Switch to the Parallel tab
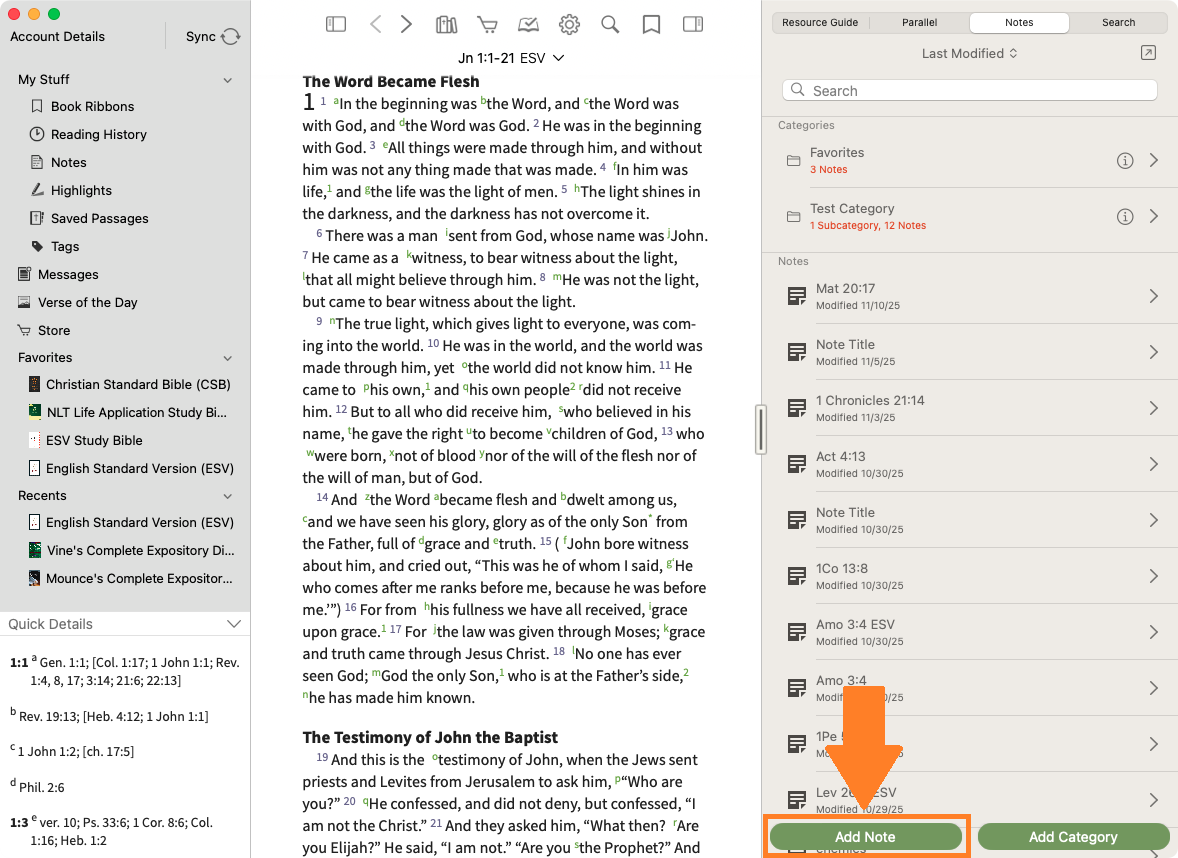Image resolution: width=1178 pixels, height=858 pixels. click(x=919, y=22)
